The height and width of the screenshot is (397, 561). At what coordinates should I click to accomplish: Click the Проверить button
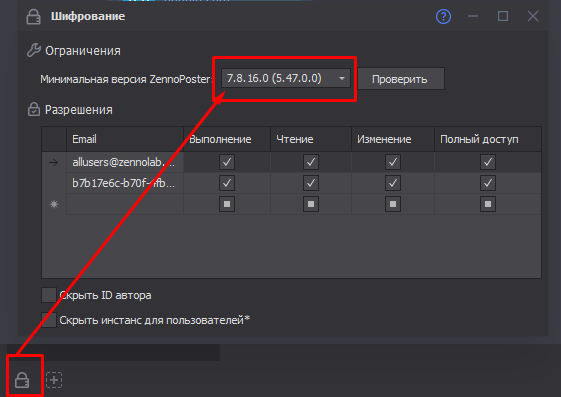tap(401, 79)
